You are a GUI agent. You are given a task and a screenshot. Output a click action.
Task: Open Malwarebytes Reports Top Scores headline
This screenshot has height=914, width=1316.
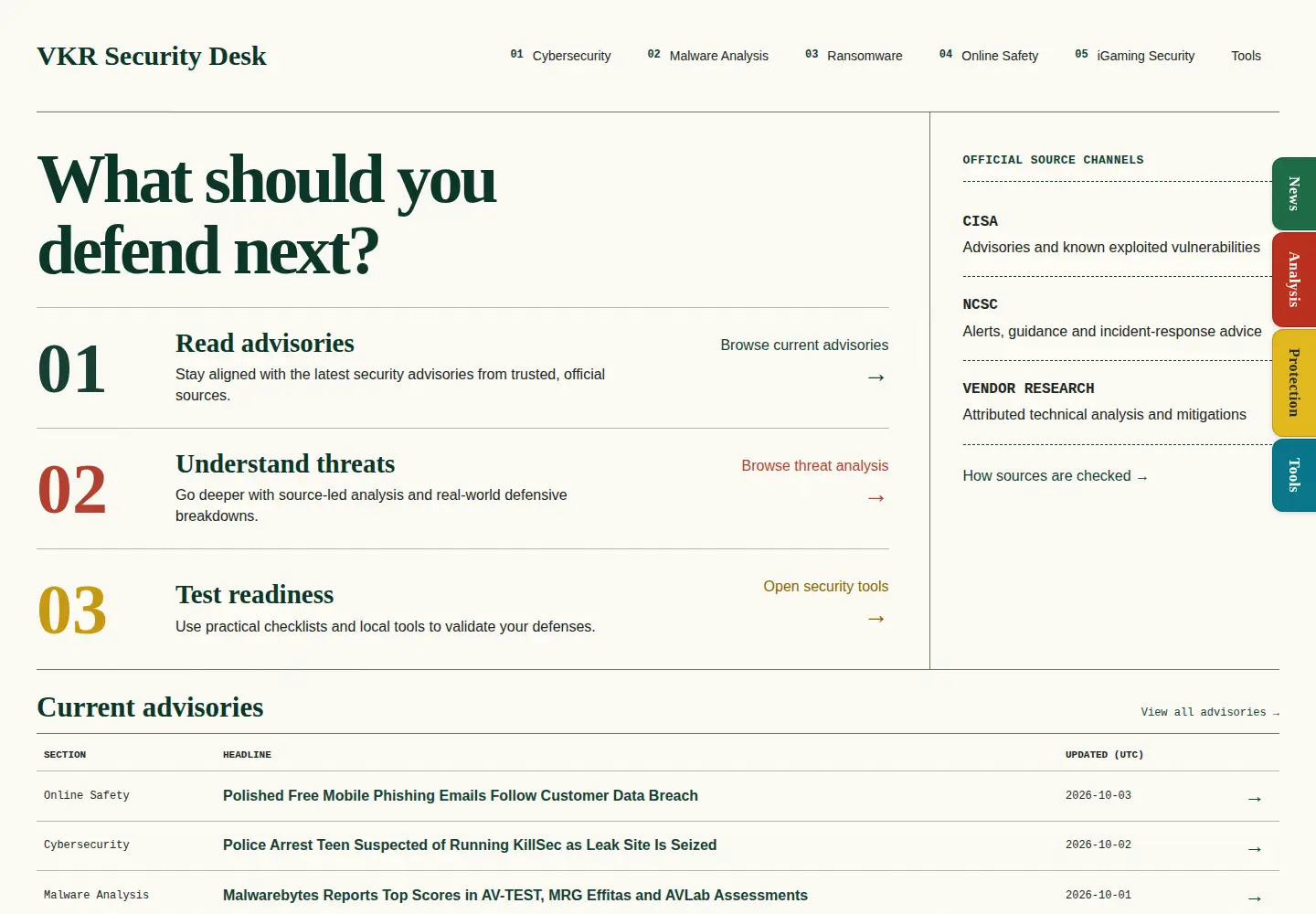(515, 896)
